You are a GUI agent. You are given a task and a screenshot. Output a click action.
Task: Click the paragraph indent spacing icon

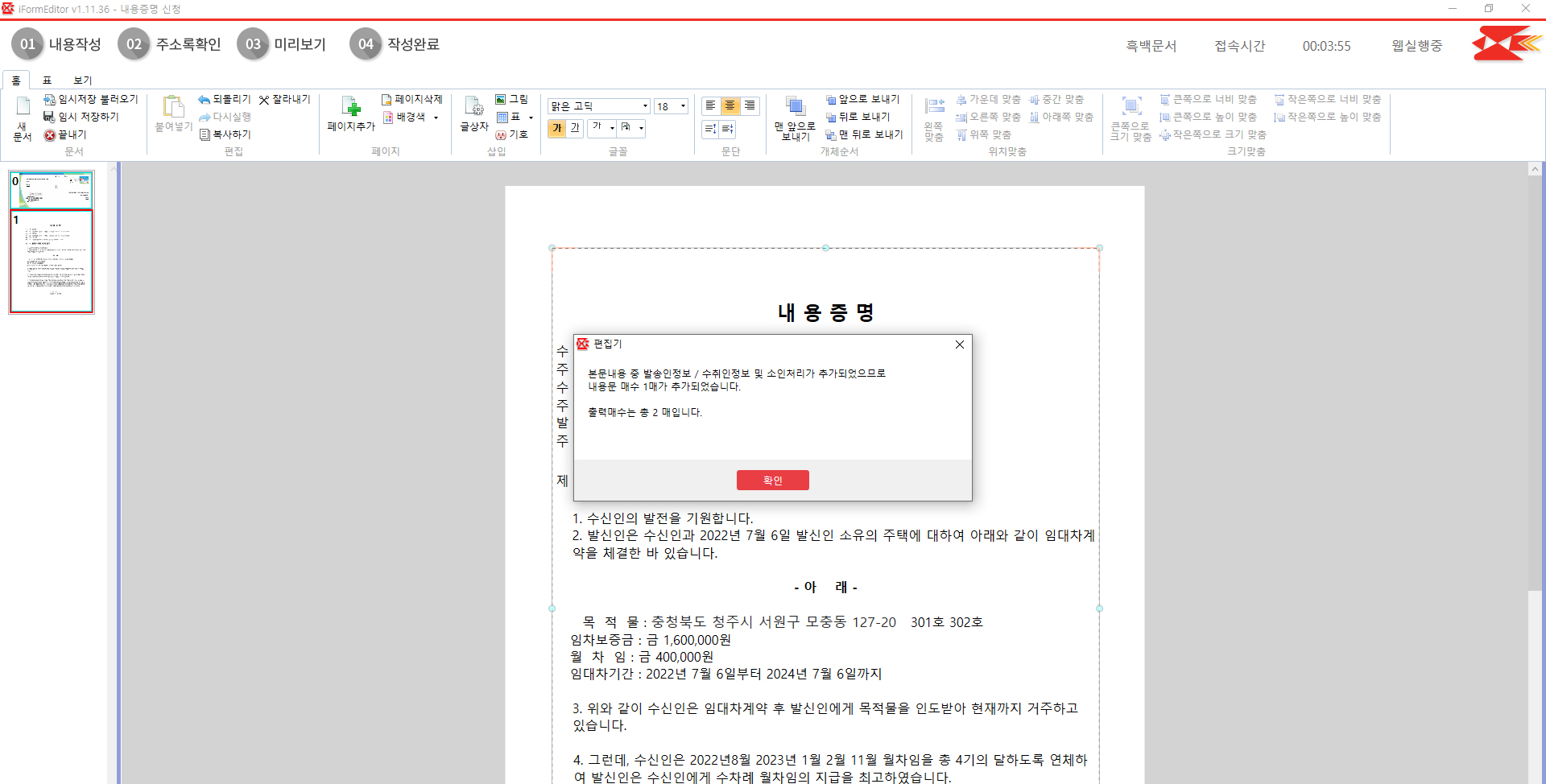point(728,129)
